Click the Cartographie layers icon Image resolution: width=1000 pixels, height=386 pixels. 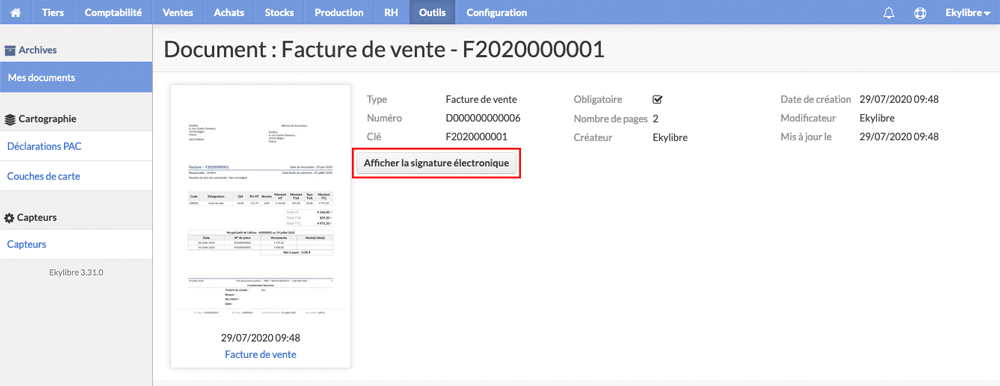click(10, 119)
